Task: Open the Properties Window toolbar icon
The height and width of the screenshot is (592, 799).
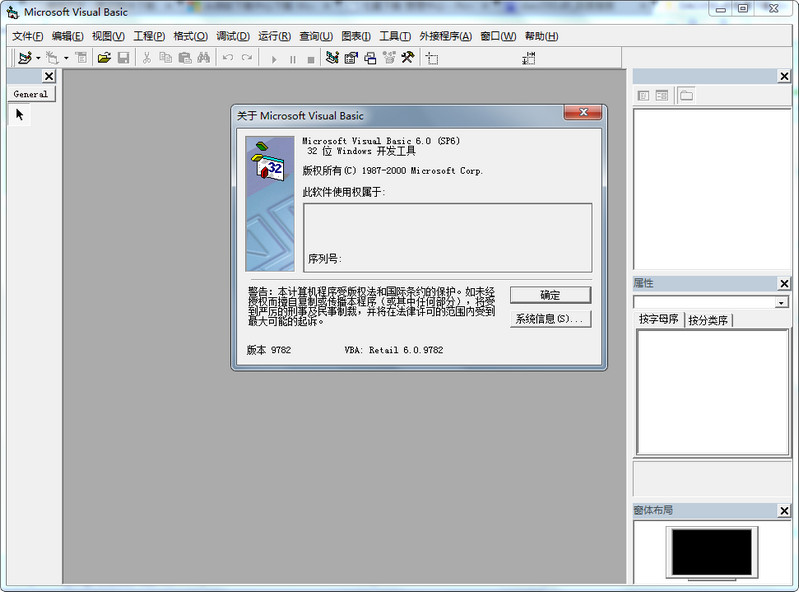Action: 351,58
